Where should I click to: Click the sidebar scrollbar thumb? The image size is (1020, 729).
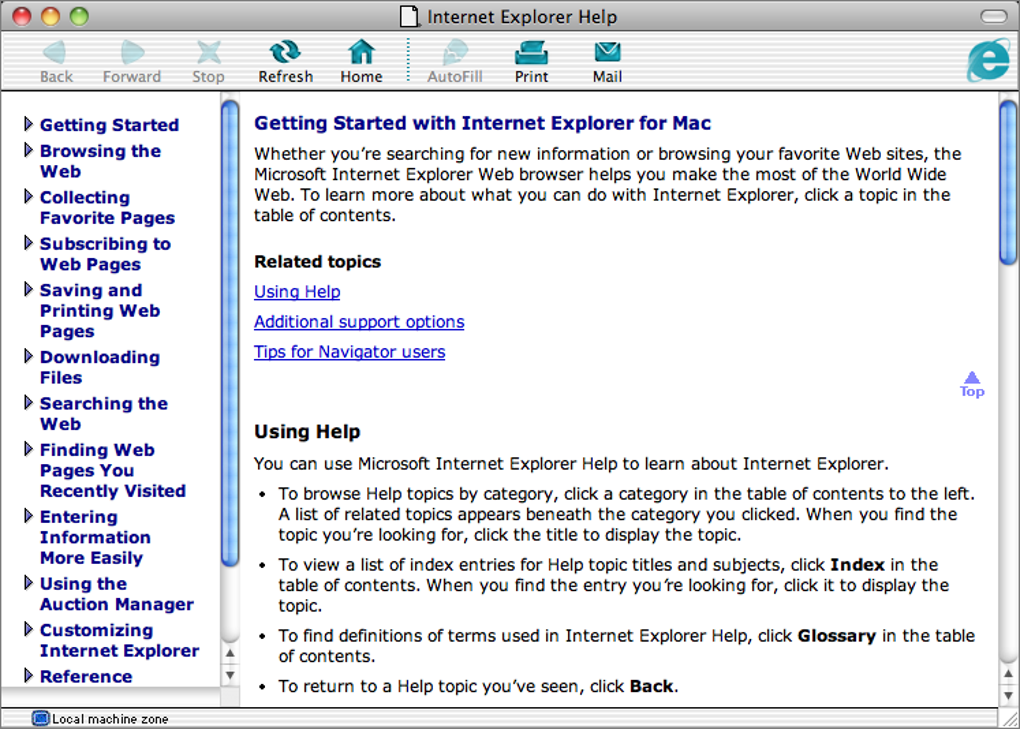tap(230, 334)
